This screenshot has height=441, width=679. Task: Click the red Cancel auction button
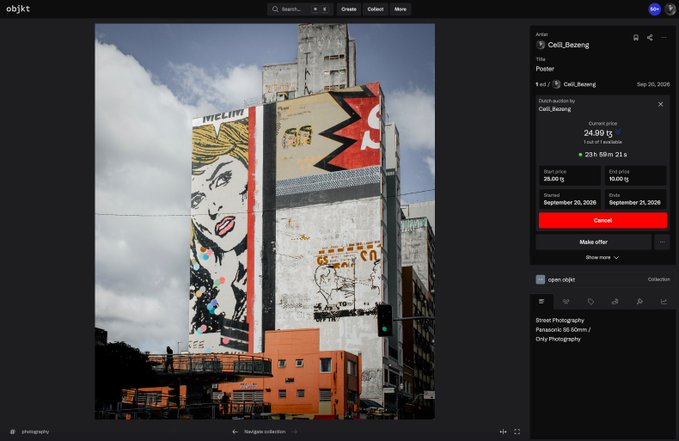click(603, 220)
